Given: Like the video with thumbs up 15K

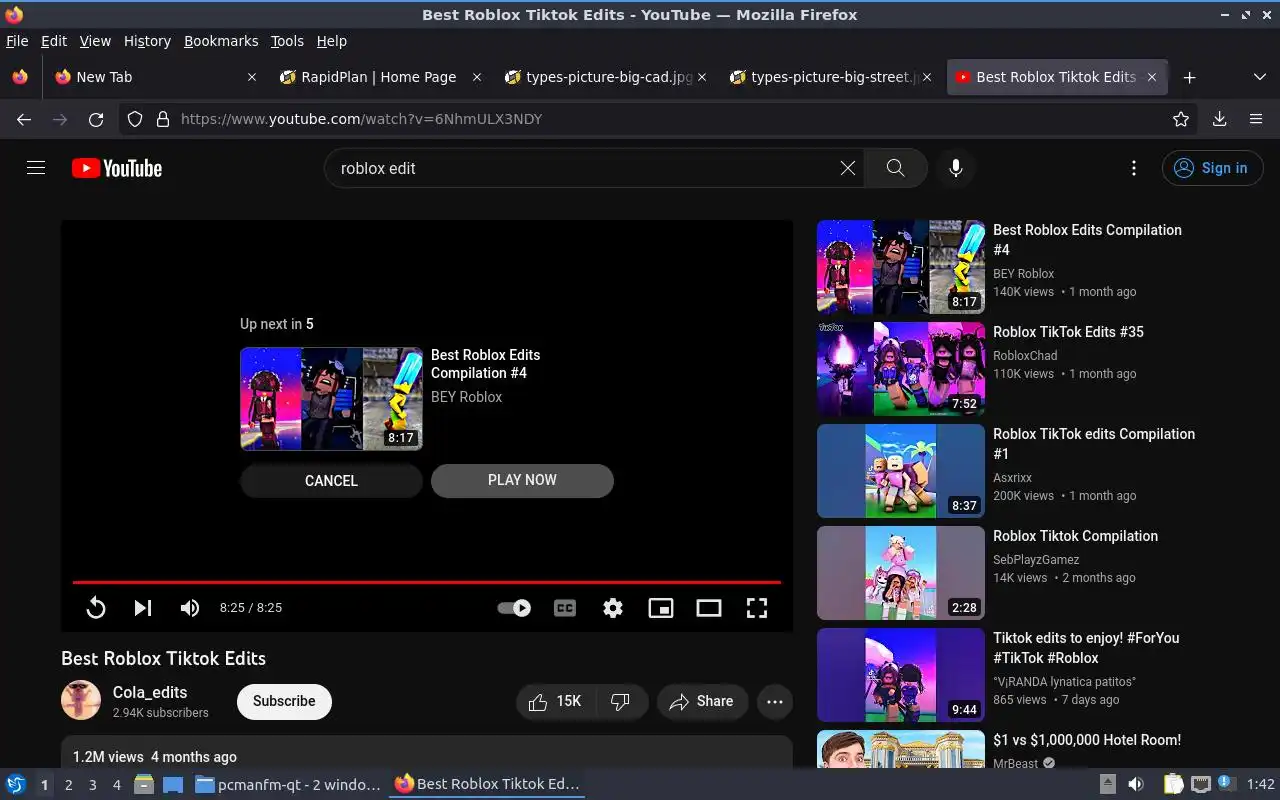Looking at the screenshot, I should pyautogui.click(x=554, y=701).
